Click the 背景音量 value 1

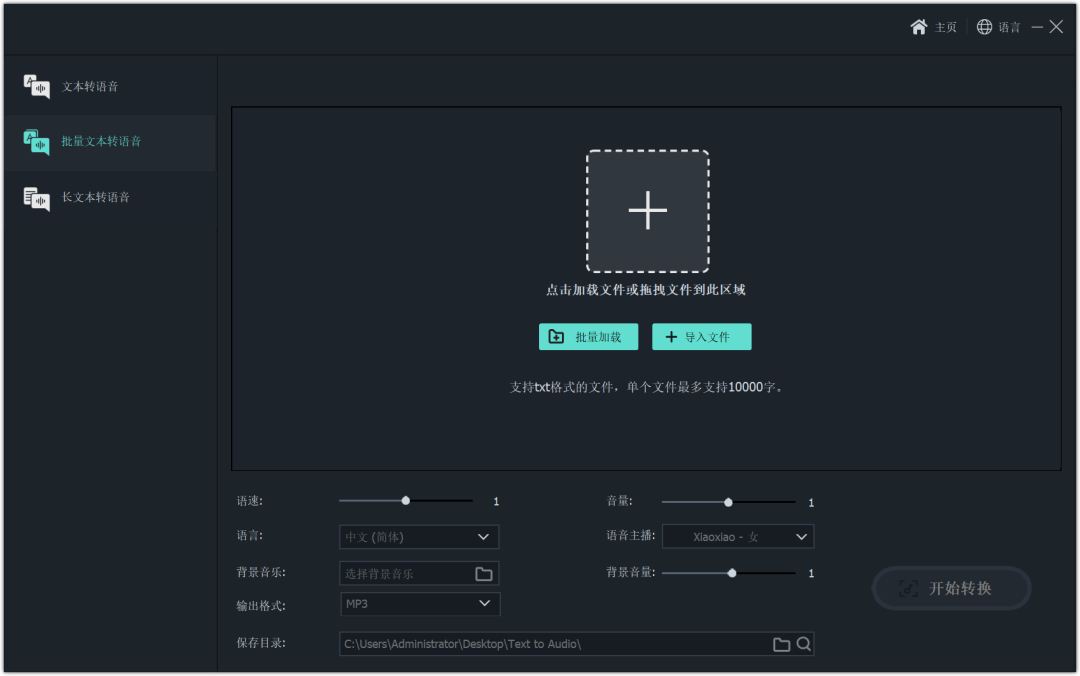811,573
